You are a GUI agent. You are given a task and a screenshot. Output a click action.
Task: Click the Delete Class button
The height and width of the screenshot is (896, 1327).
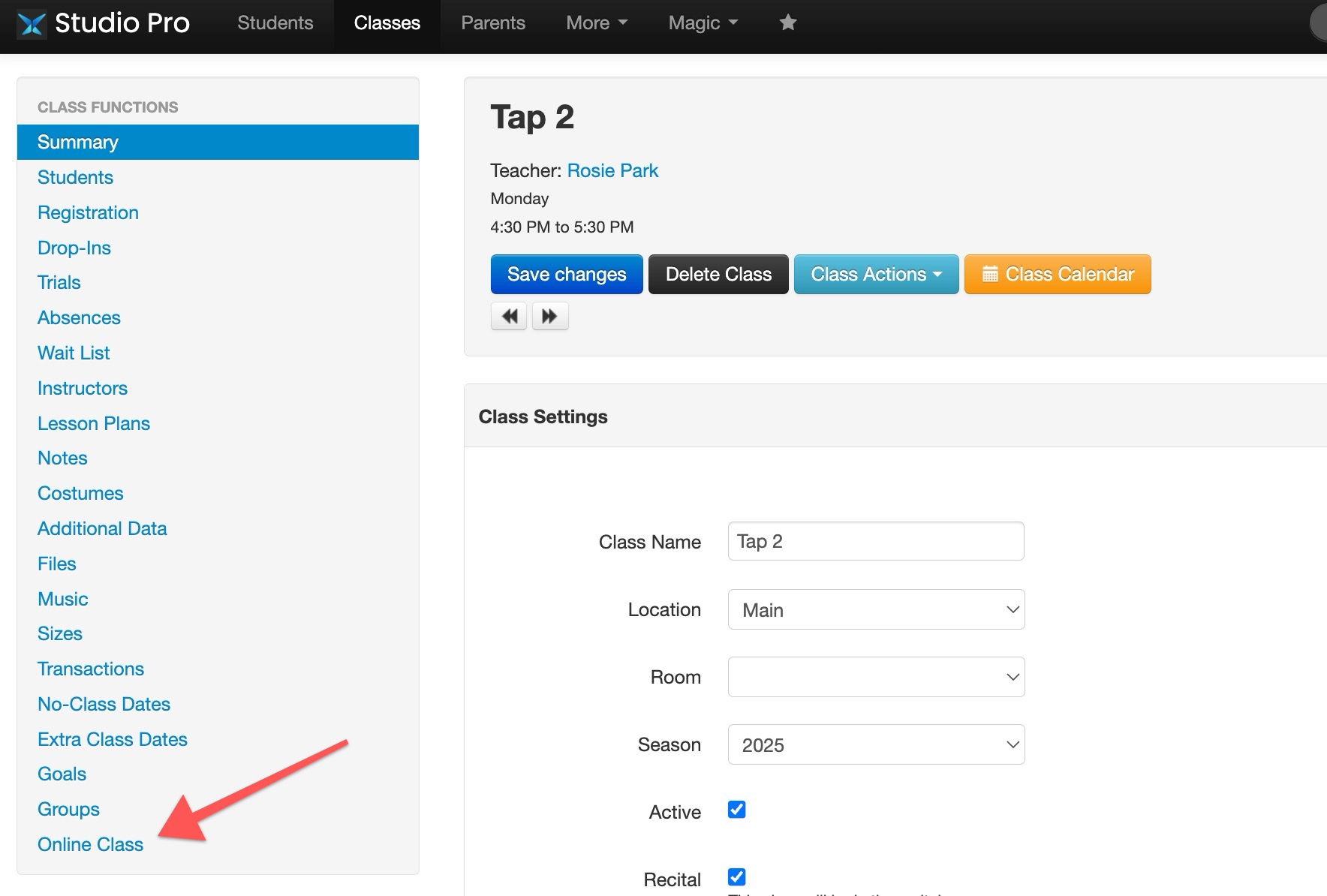718,274
